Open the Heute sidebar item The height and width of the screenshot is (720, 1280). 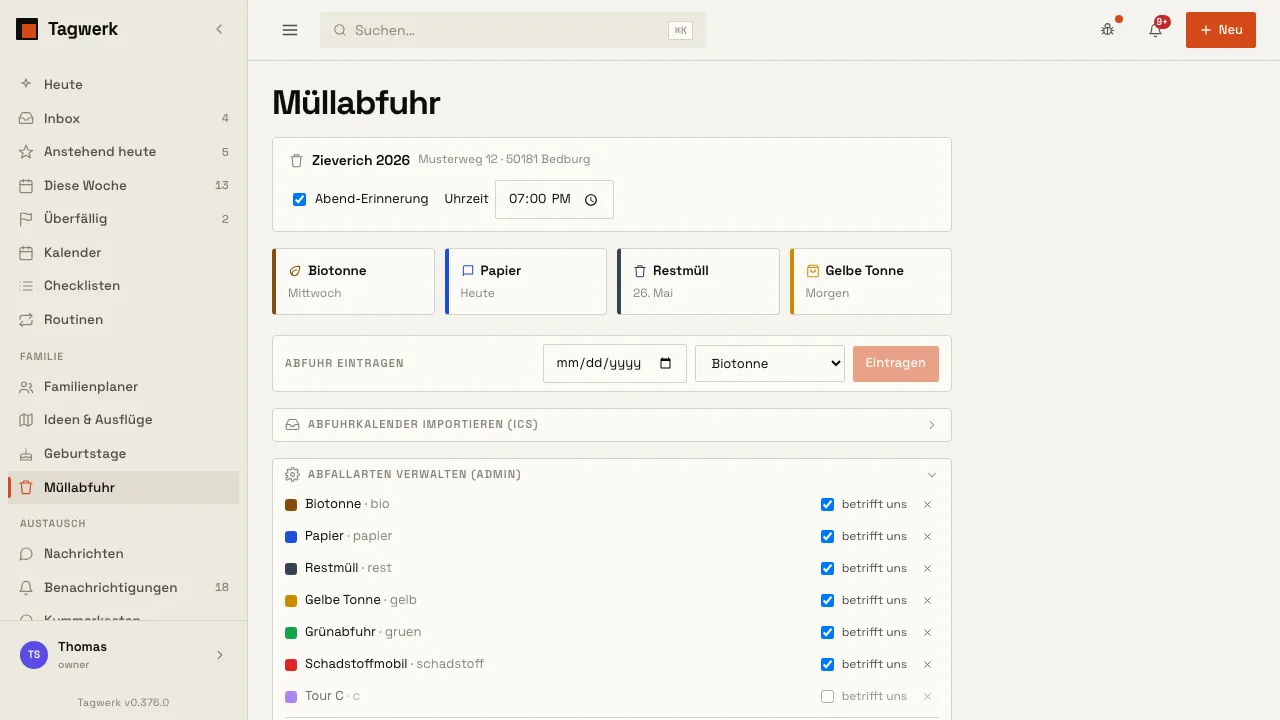point(124,84)
